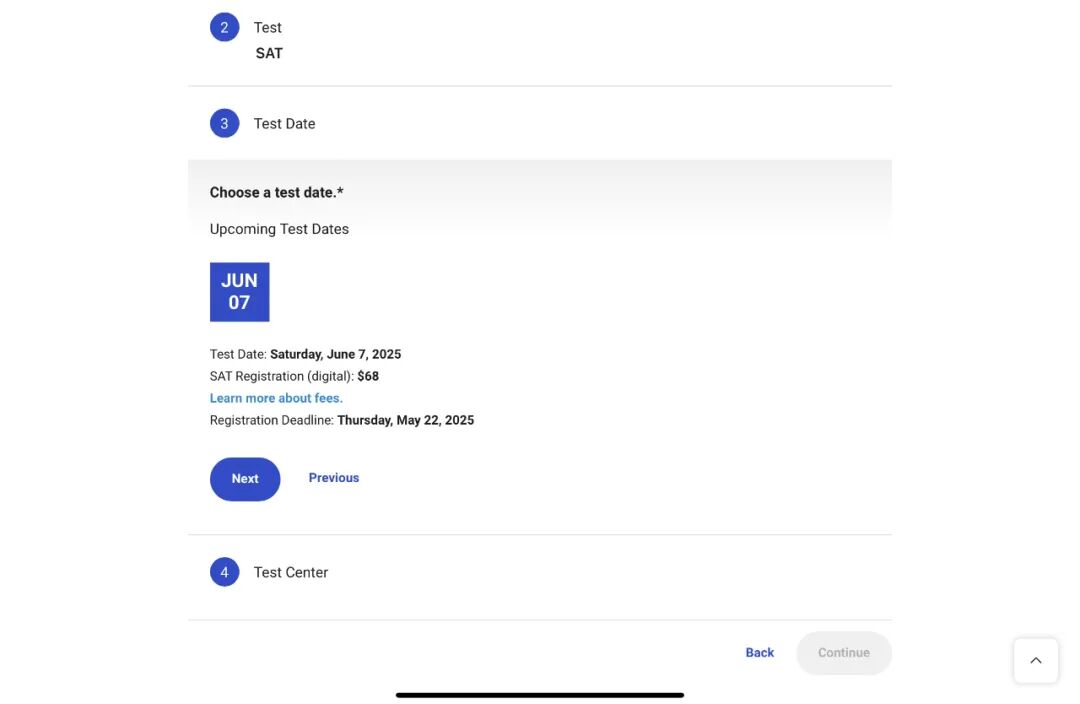Click the Thursday, May 22, 2025 deadline
The image size is (1080, 704).
[405, 420]
